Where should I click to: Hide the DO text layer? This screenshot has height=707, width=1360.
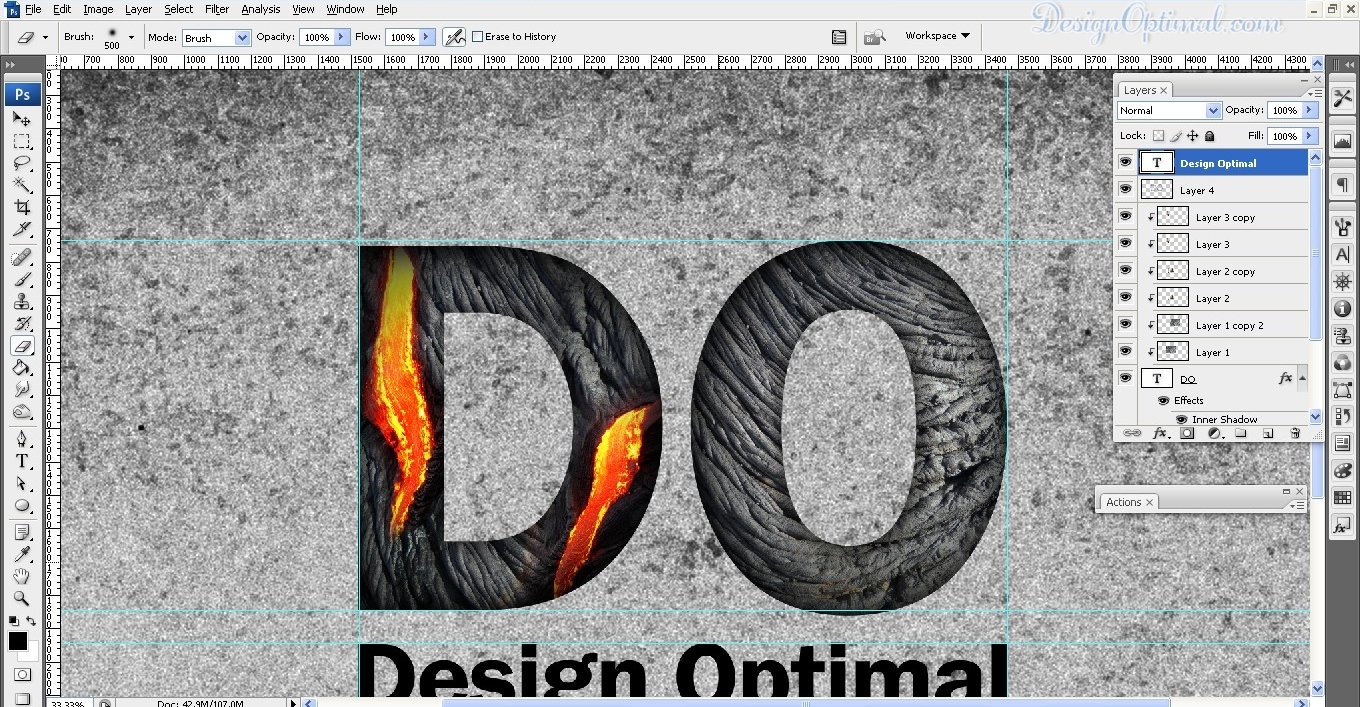[x=1126, y=379]
